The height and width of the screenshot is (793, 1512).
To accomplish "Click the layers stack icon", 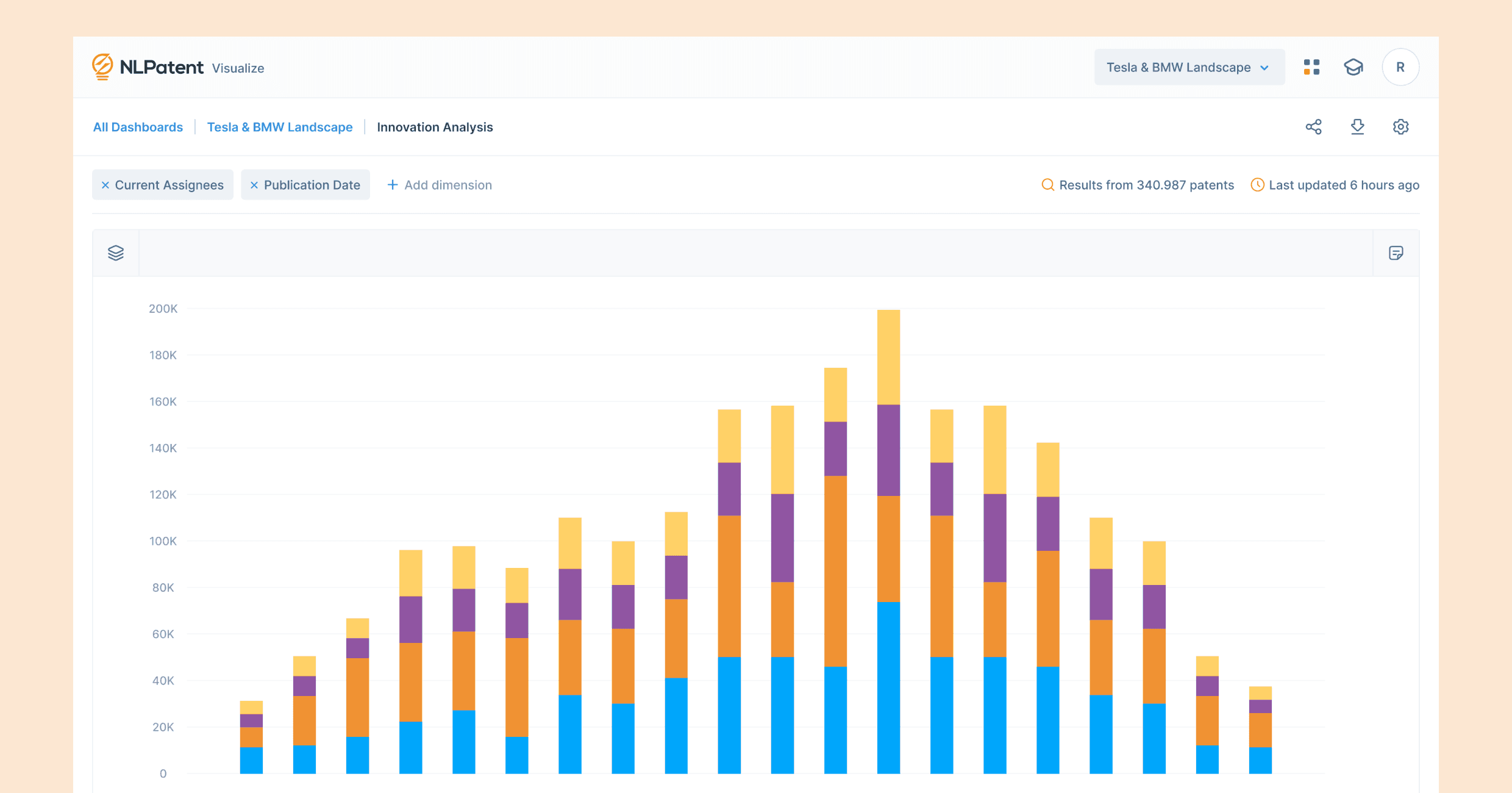I will click(116, 253).
